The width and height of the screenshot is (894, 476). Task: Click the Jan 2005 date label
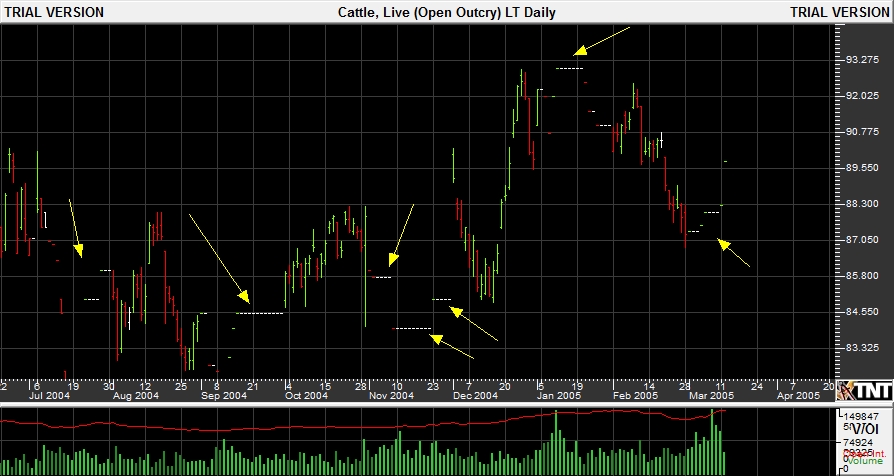[559, 396]
